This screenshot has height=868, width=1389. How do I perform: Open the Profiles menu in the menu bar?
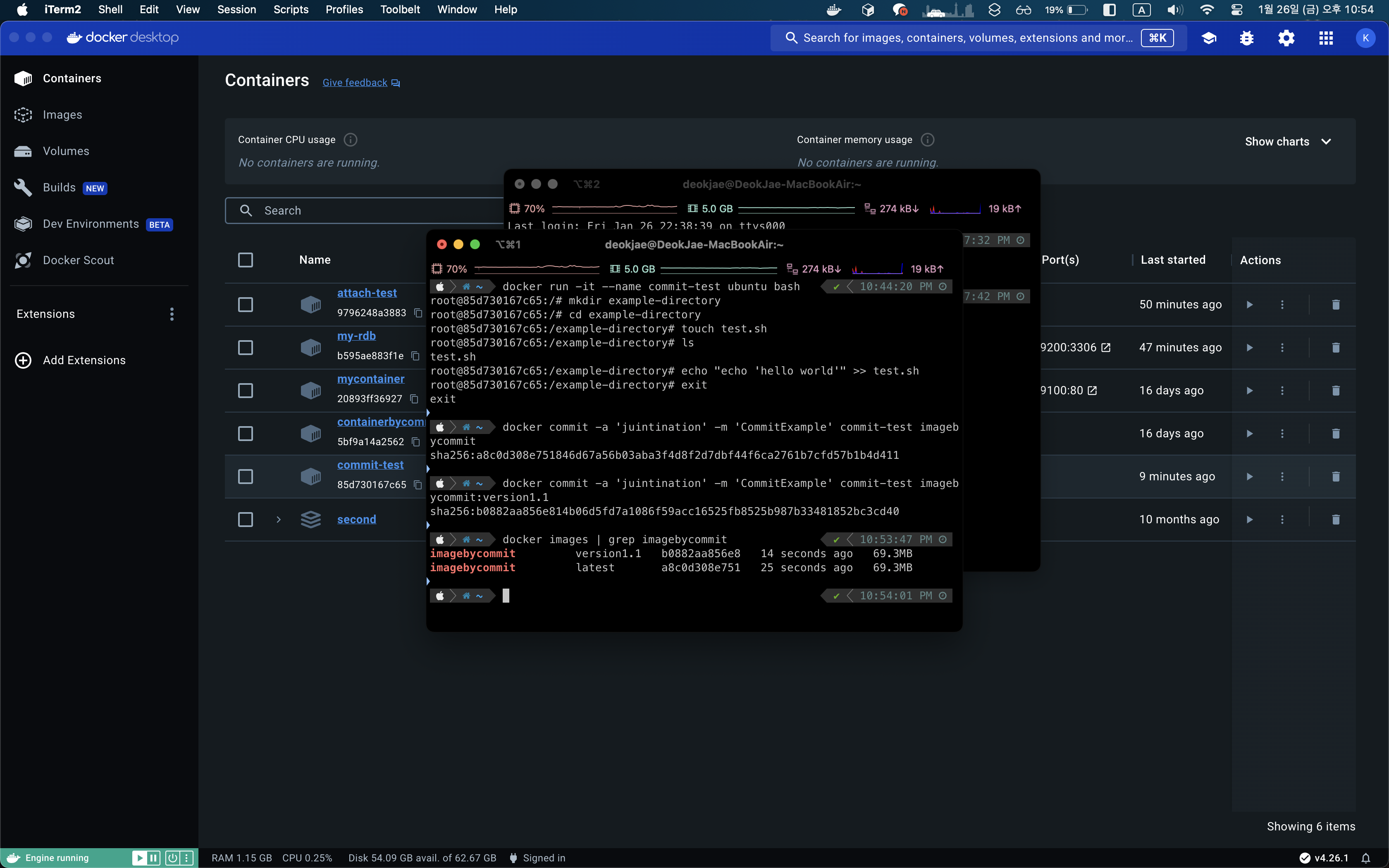(x=344, y=10)
